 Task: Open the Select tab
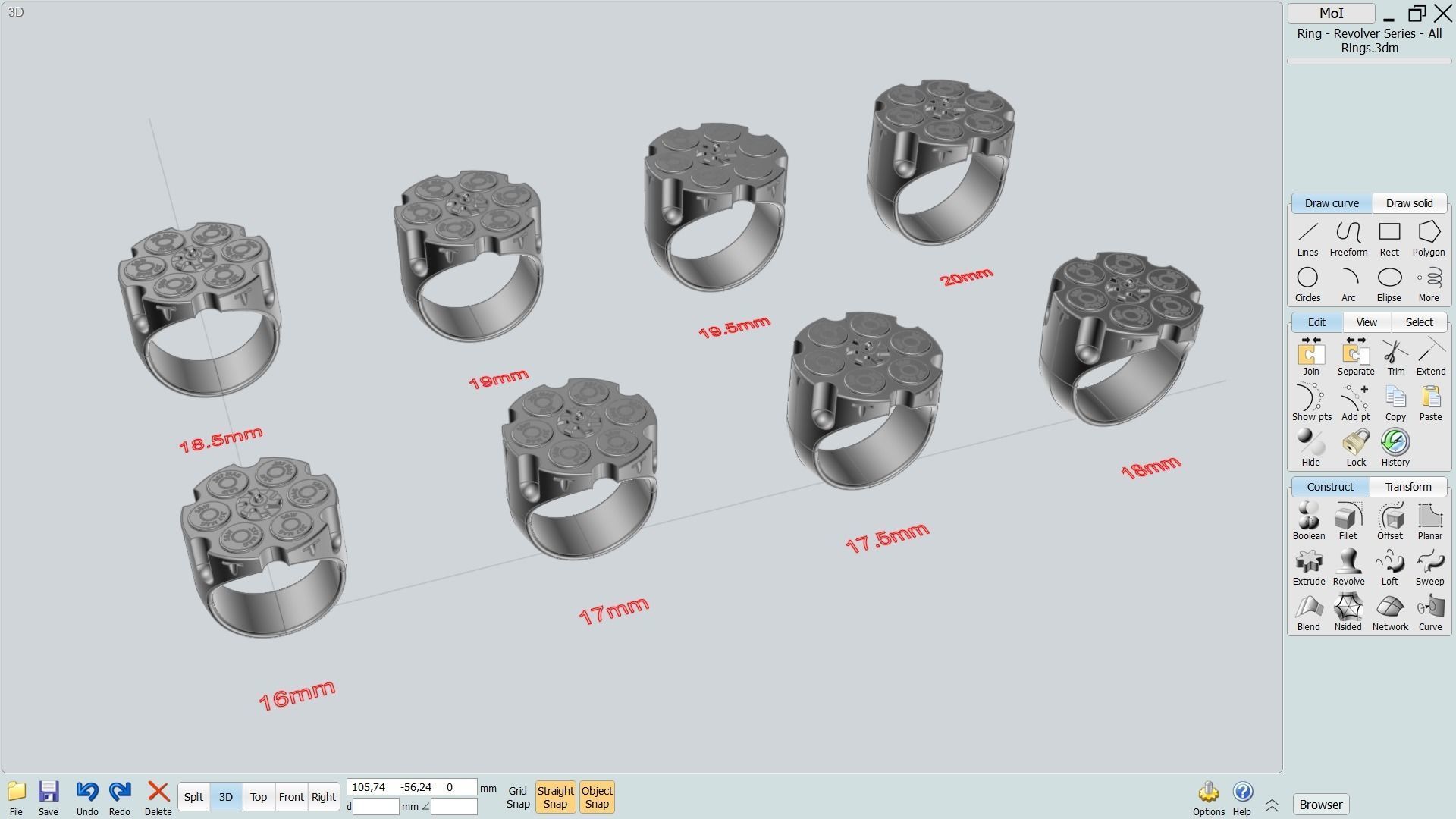click(x=1419, y=322)
